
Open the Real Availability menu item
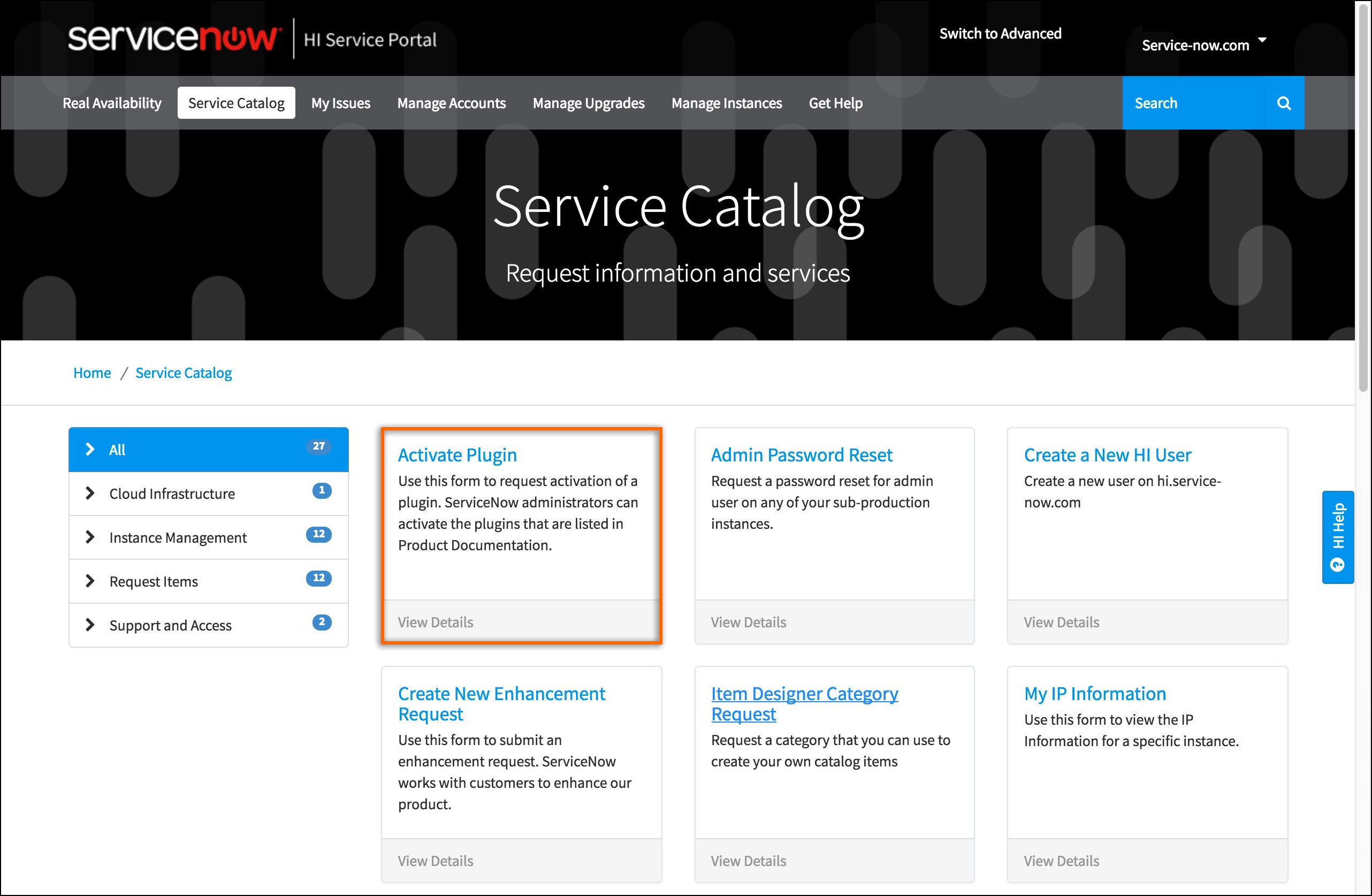[112, 103]
